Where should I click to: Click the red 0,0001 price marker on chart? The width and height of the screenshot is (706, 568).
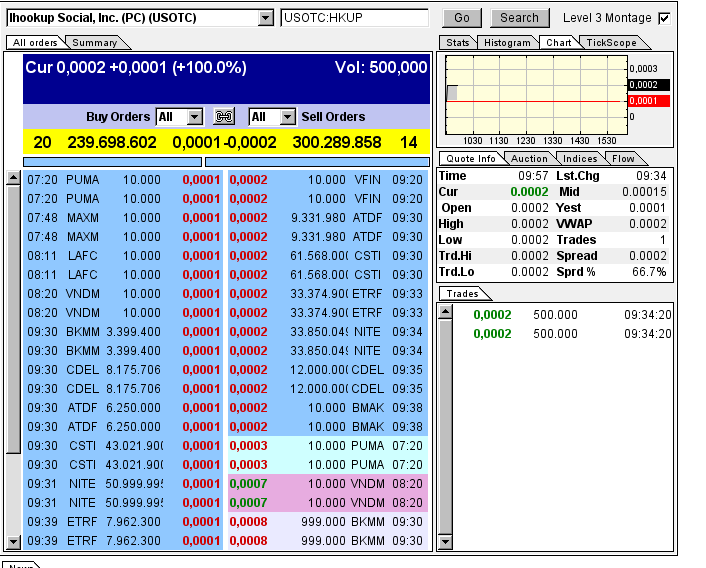(x=648, y=101)
